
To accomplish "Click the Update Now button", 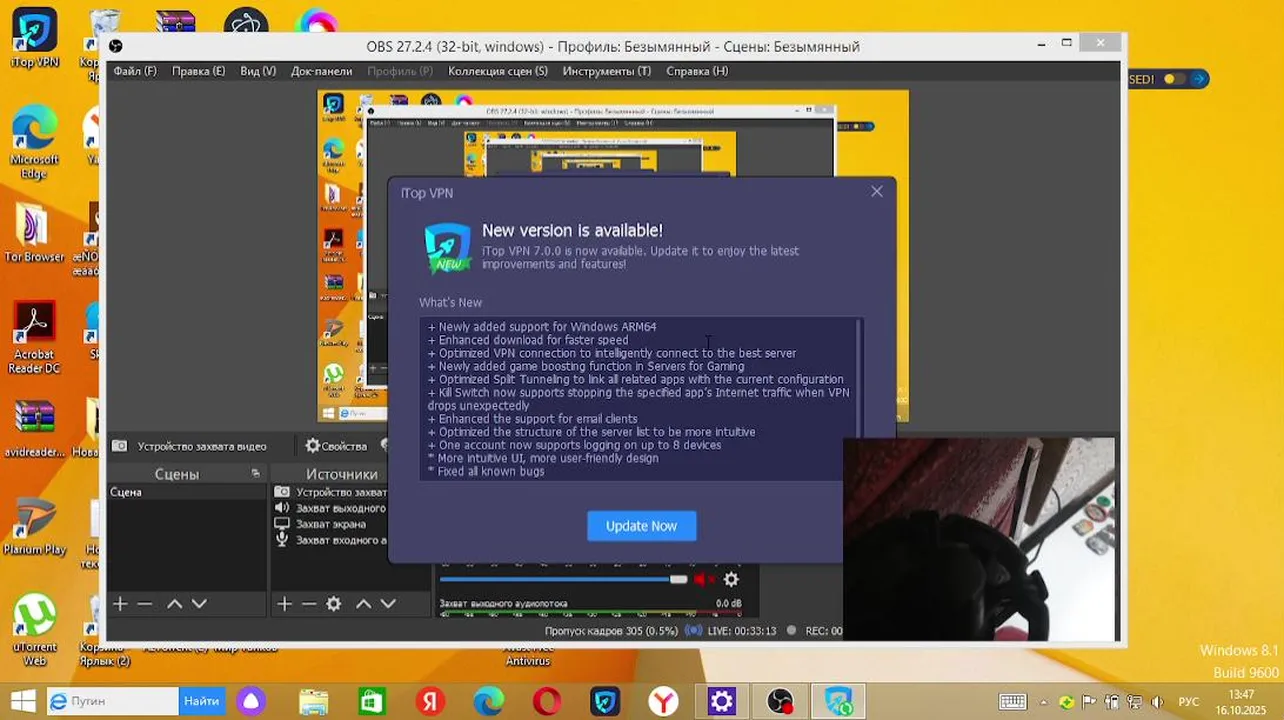I will click(641, 526).
